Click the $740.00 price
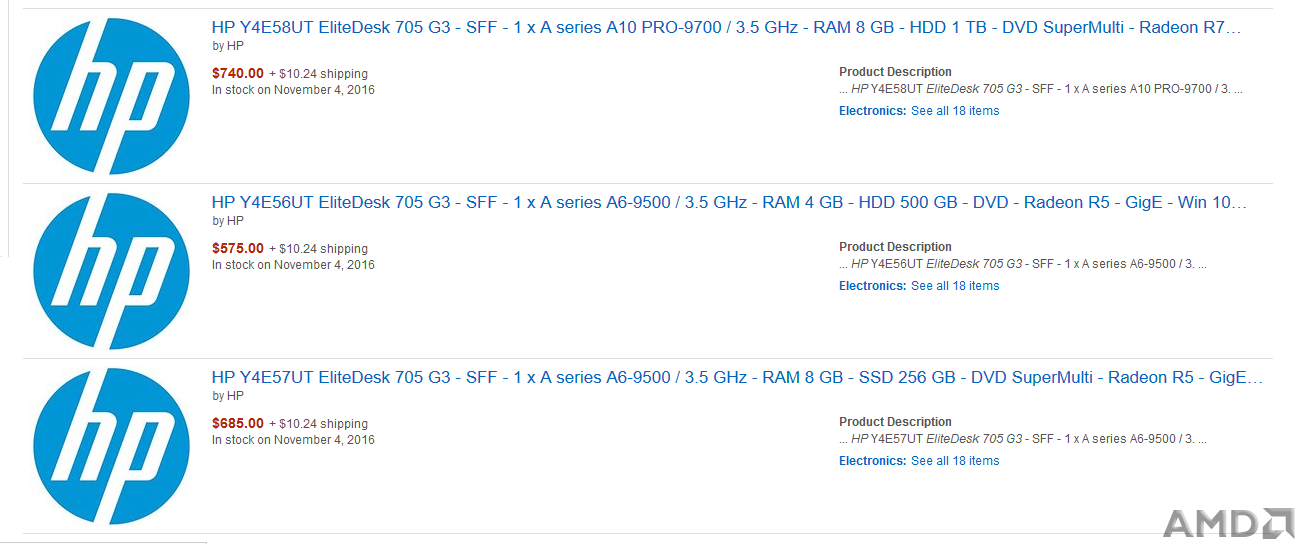The image size is (1300, 544). [x=238, y=73]
